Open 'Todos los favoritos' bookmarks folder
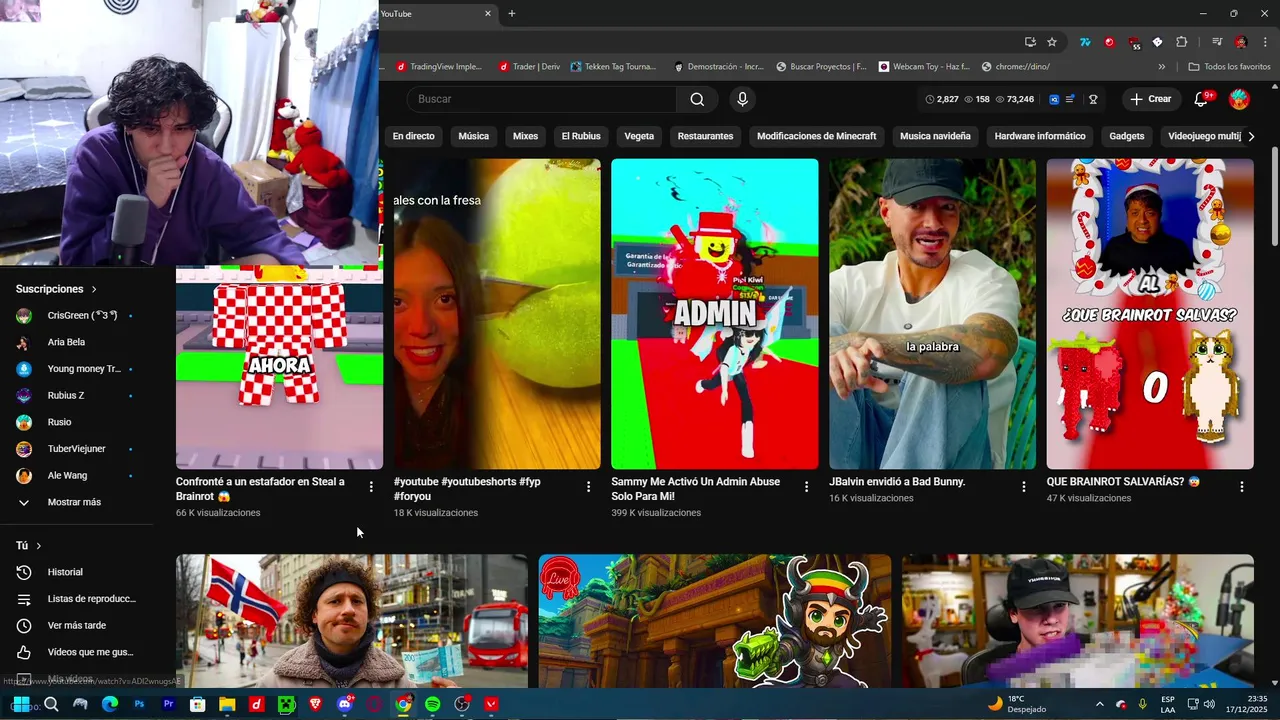The height and width of the screenshot is (720, 1280). coord(1229,67)
